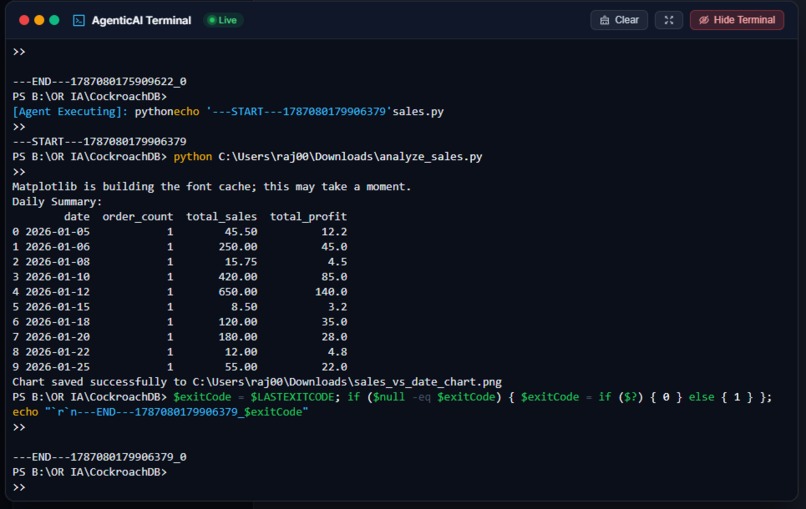
Task: Click the total_sales value 15.75
Action: point(241,262)
